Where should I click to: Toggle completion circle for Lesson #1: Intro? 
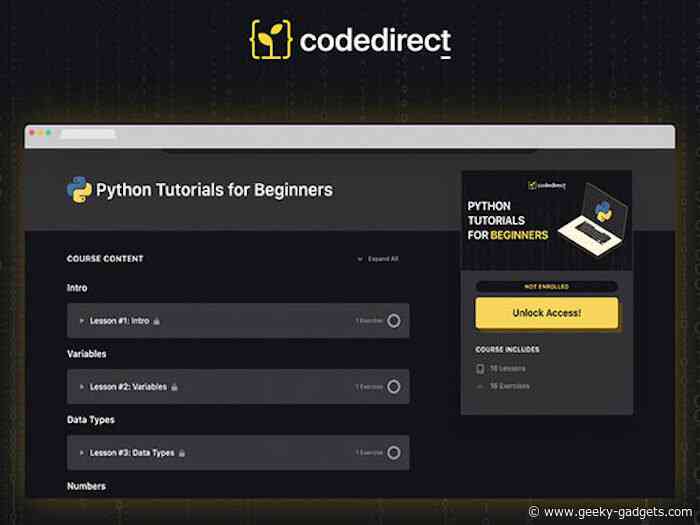pyautogui.click(x=393, y=321)
